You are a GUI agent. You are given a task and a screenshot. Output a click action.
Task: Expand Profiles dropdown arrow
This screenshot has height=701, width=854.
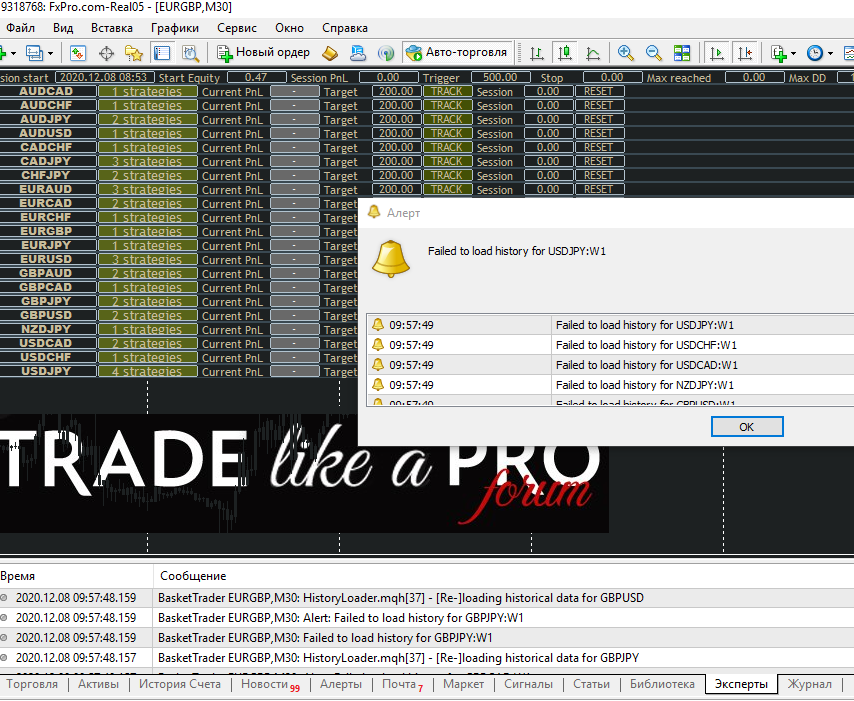50,53
